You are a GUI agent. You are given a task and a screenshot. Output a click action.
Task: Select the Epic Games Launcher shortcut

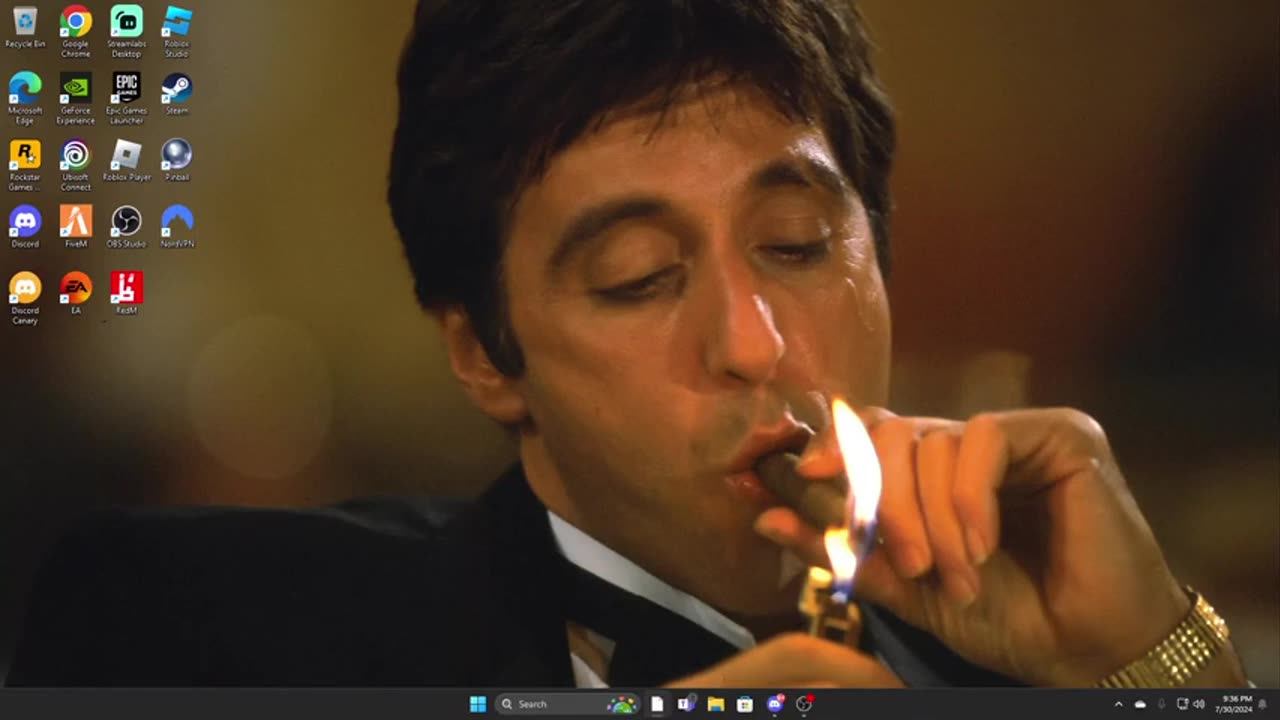click(x=126, y=98)
